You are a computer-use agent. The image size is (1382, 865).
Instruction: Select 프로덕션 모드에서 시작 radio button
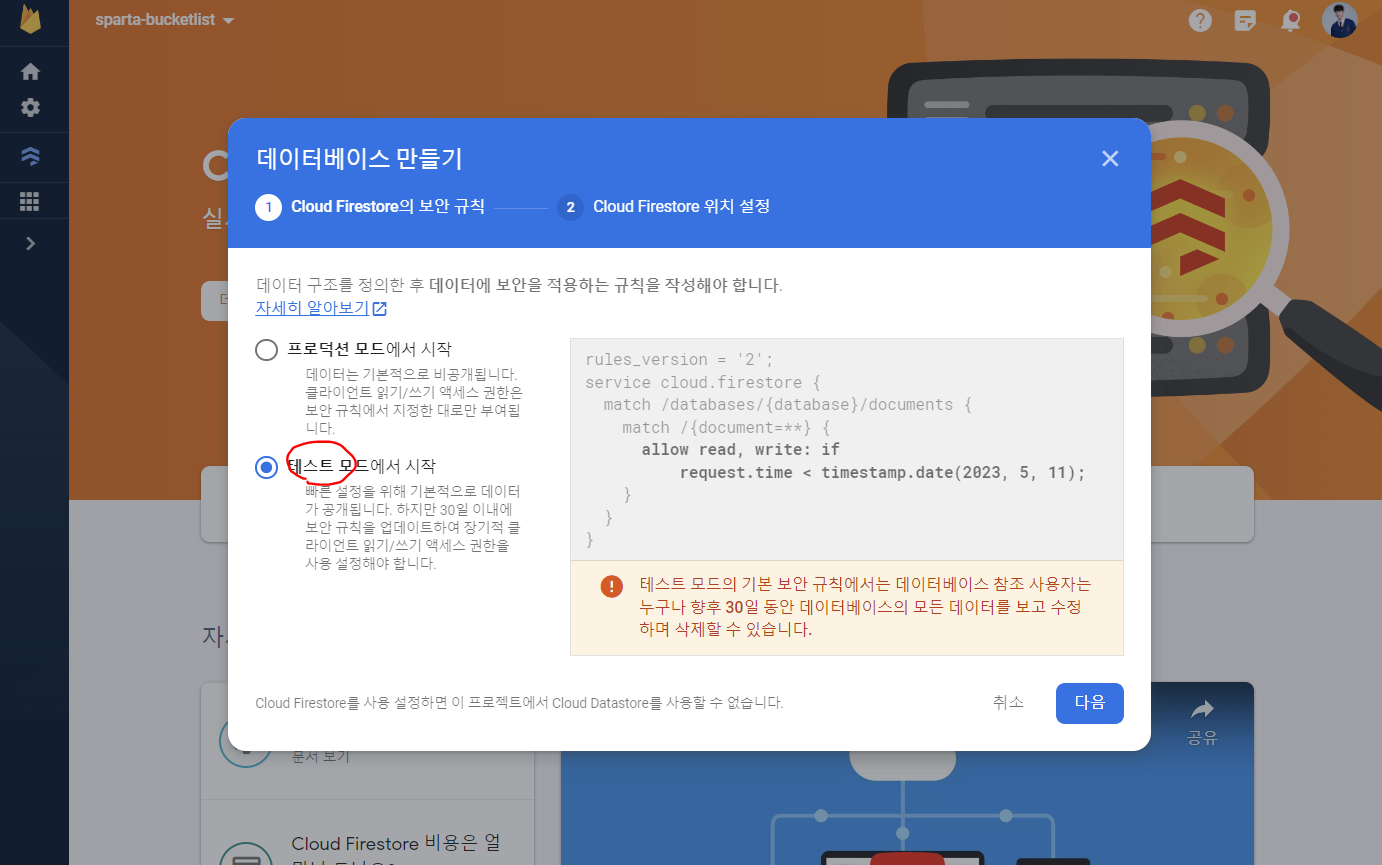tap(266, 350)
